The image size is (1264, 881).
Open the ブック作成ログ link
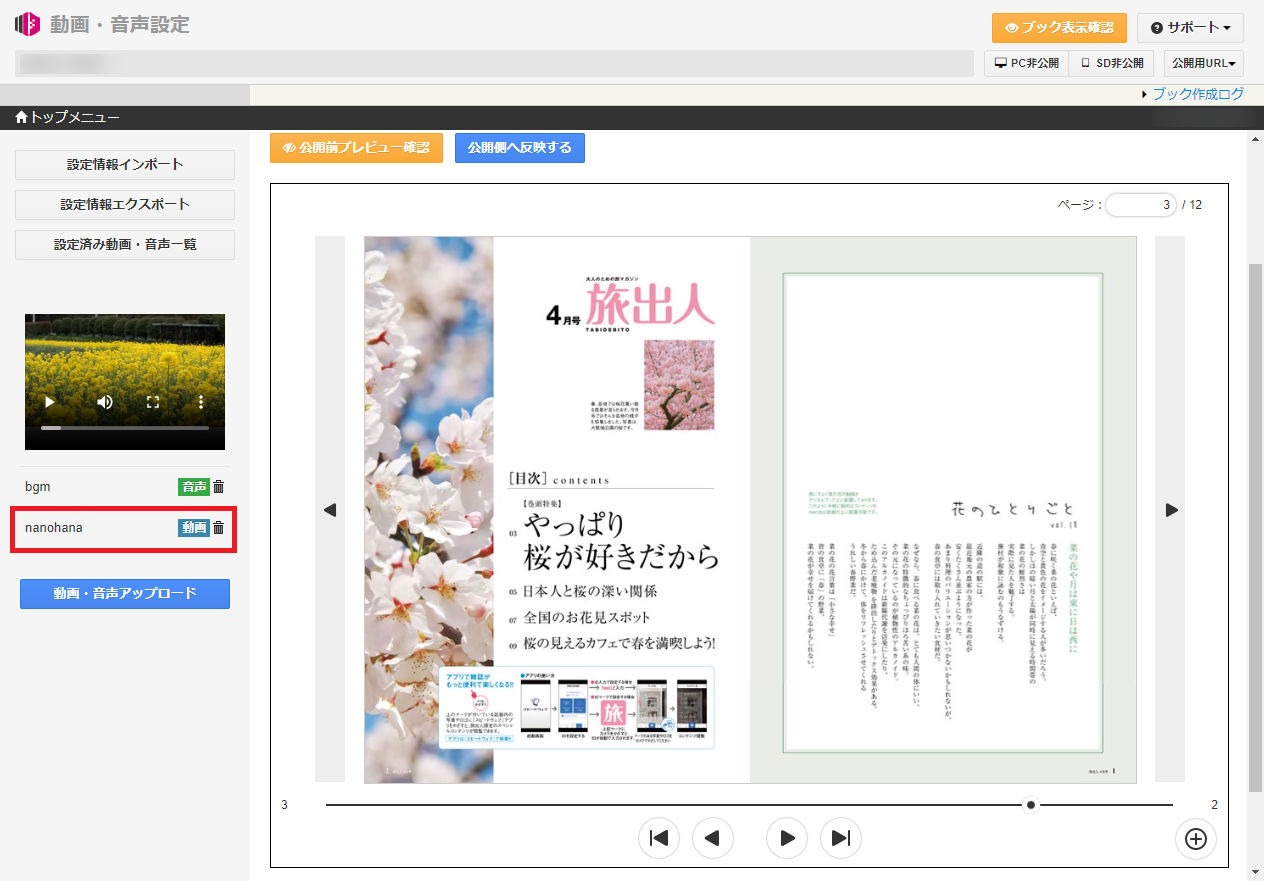pyautogui.click(x=1197, y=94)
